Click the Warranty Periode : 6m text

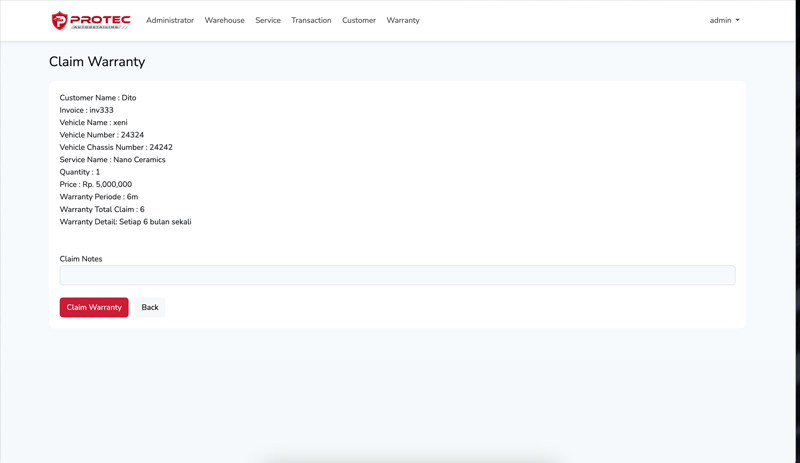click(99, 197)
